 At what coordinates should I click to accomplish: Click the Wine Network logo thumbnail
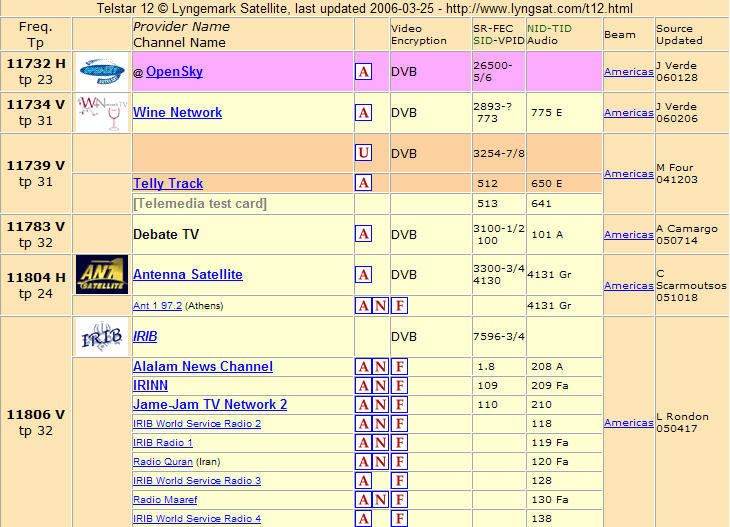[102, 112]
